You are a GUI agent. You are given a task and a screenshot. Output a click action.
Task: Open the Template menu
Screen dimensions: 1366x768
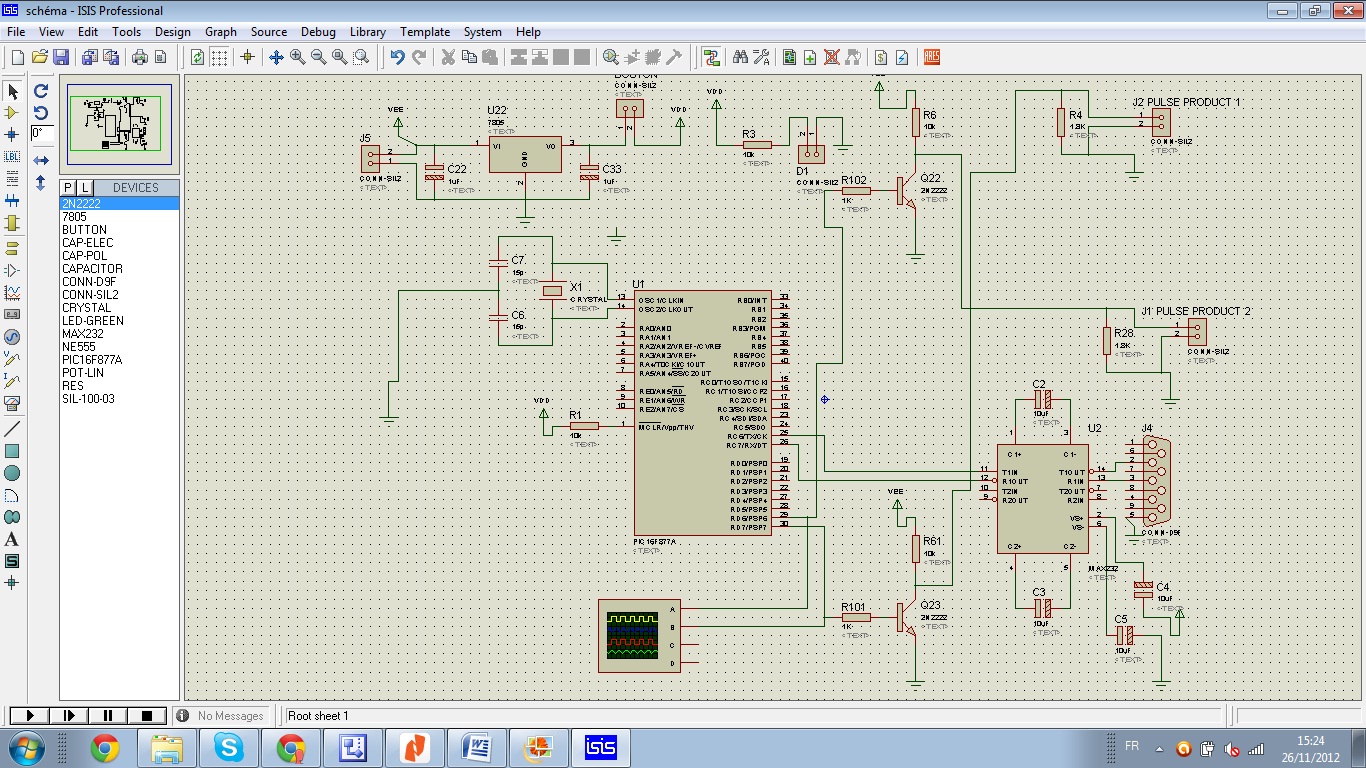[x=425, y=32]
